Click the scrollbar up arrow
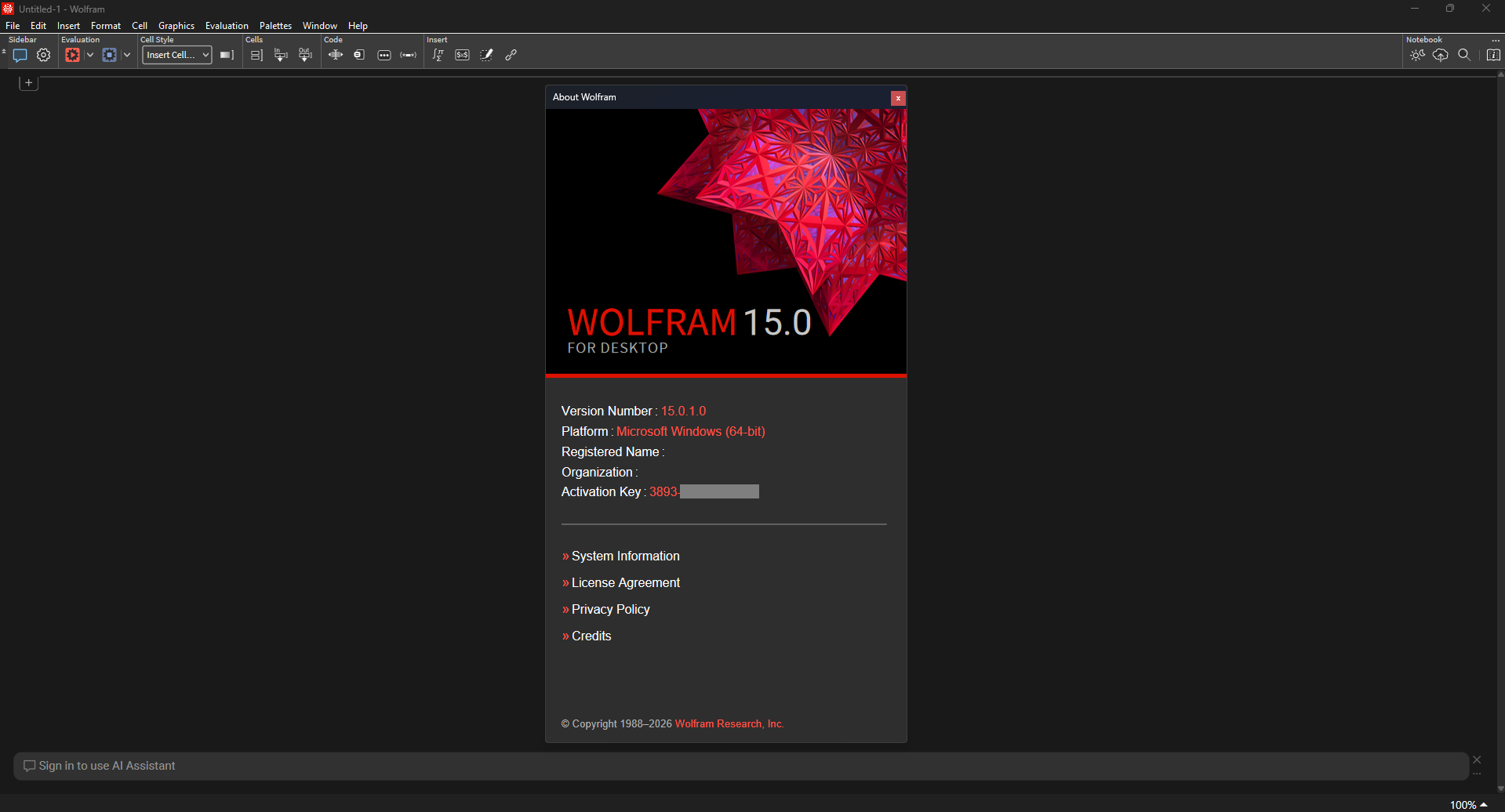This screenshot has height=812, width=1505. 1500,74
